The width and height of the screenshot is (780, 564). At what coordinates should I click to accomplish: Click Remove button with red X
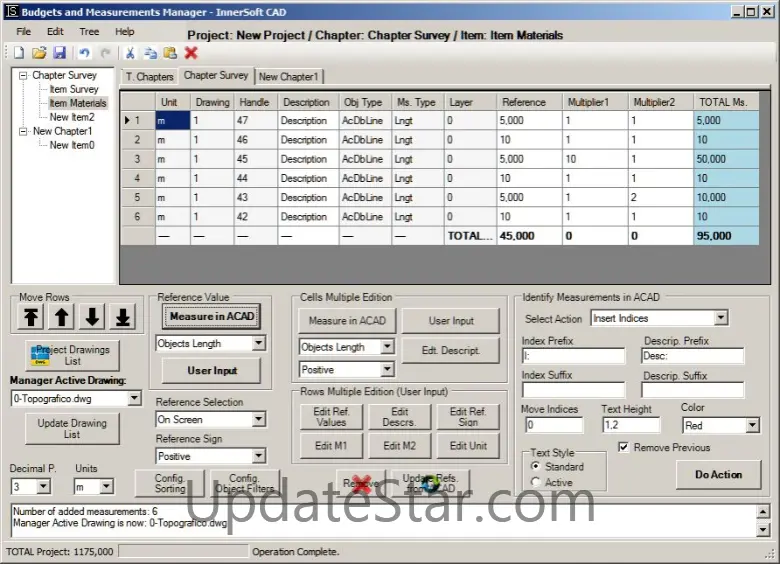pos(361,483)
